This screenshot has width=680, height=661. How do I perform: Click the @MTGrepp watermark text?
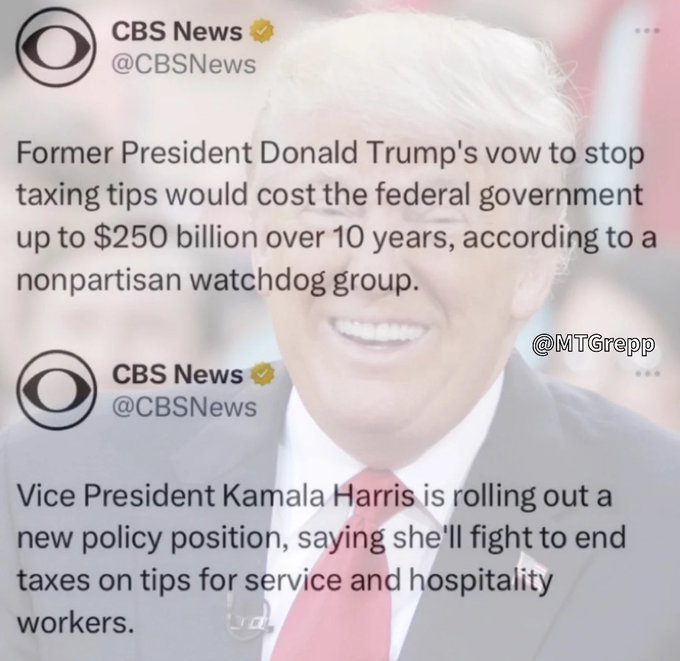(594, 345)
